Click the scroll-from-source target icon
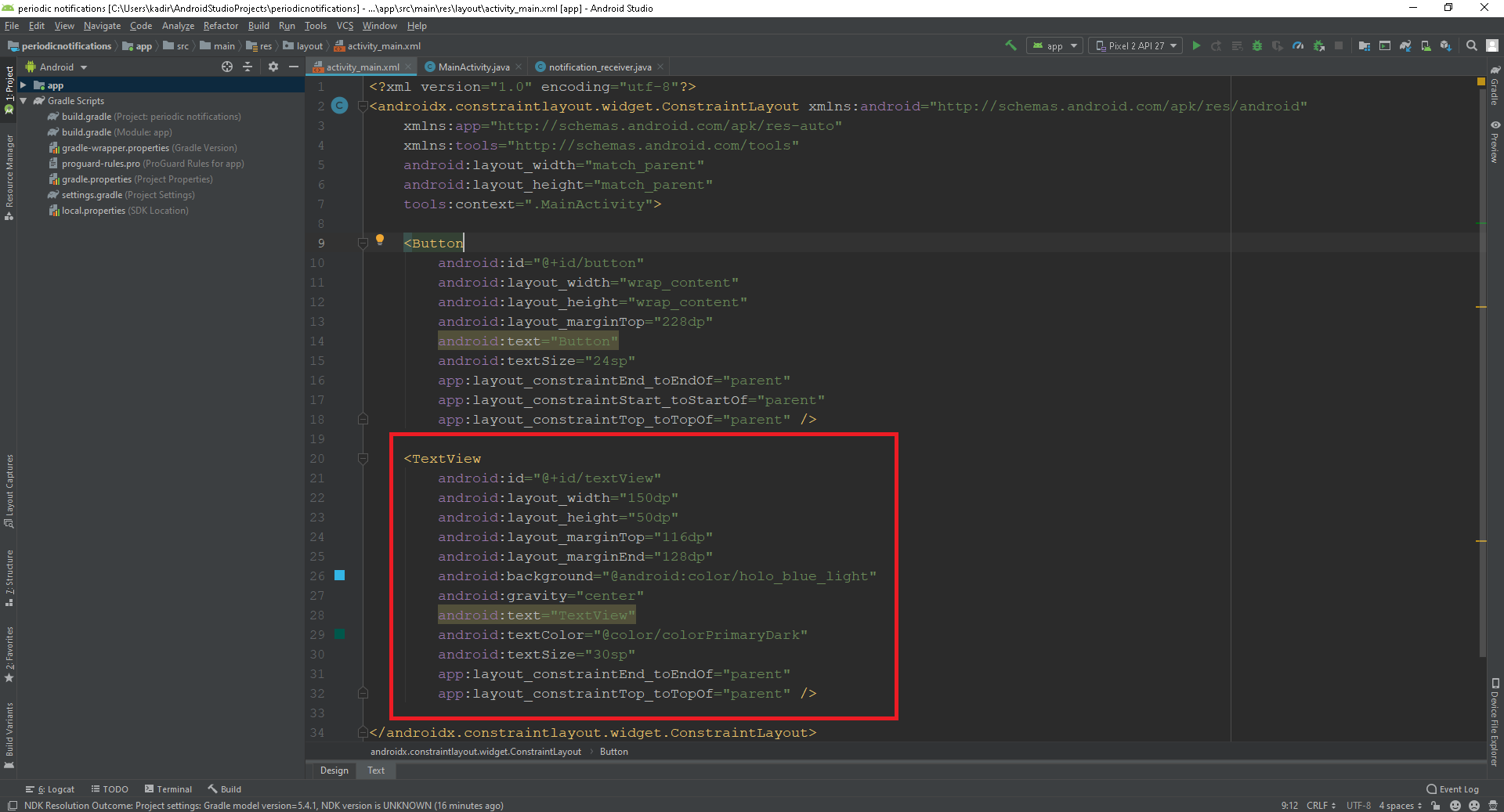Viewport: 1504px width, 812px height. 227,67
